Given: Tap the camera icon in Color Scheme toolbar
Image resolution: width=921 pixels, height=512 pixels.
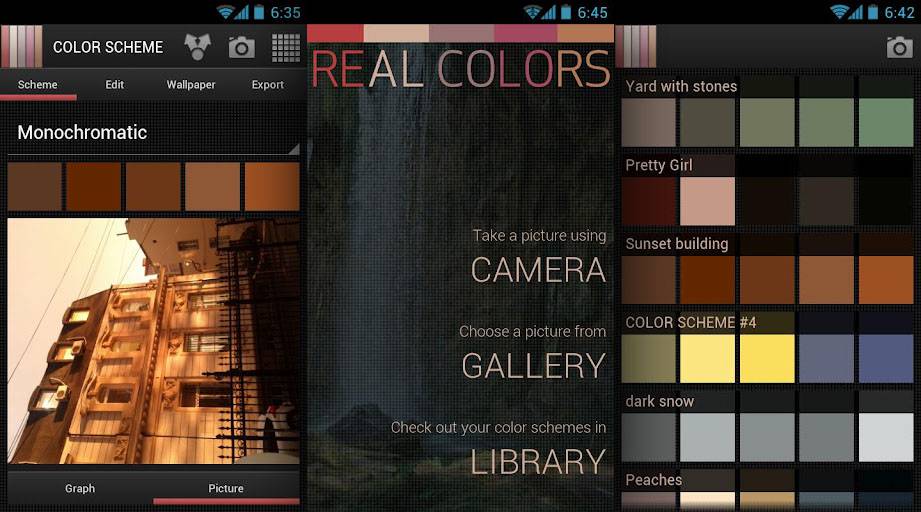Looking at the screenshot, I should [x=241, y=47].
